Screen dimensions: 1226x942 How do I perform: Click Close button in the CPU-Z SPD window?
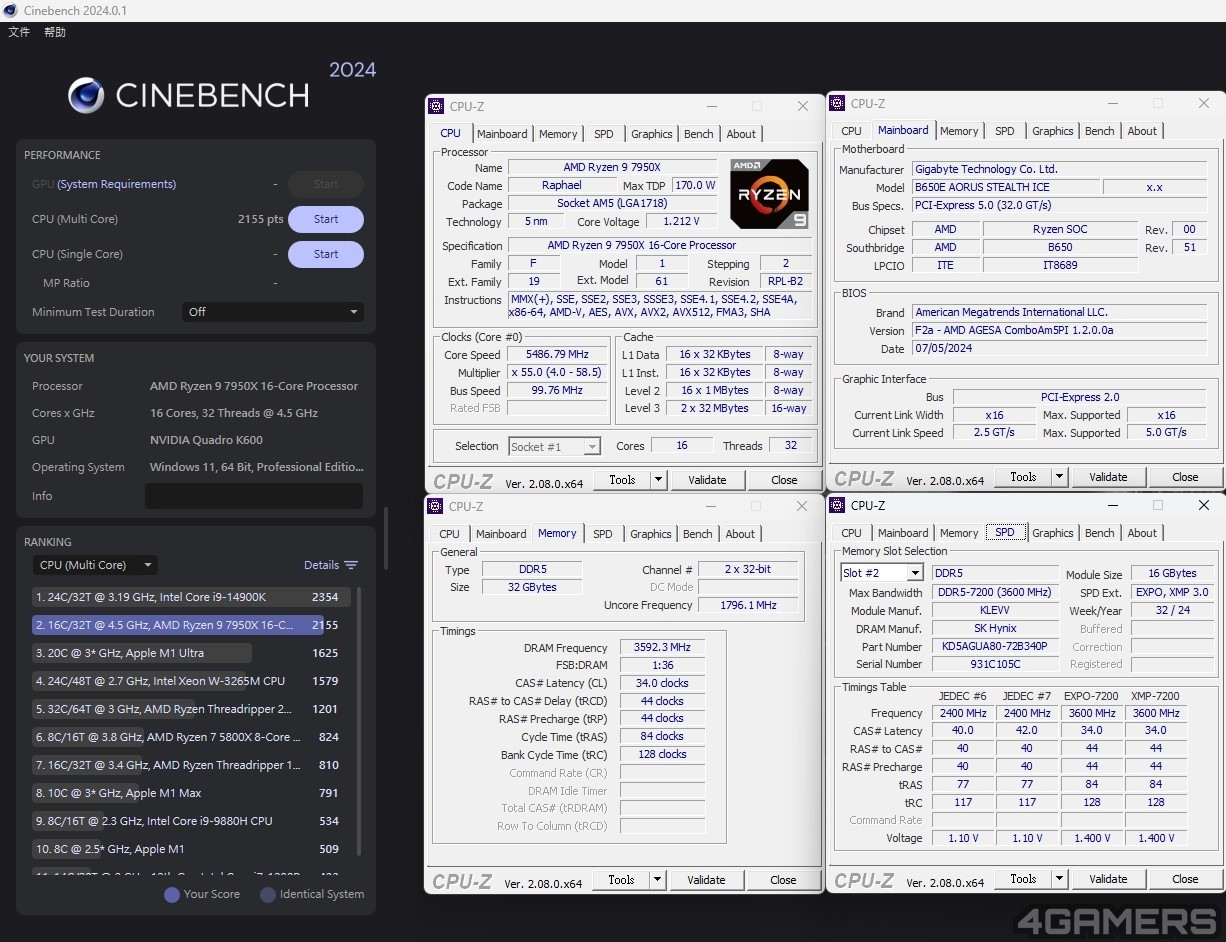pos(1185,879)
